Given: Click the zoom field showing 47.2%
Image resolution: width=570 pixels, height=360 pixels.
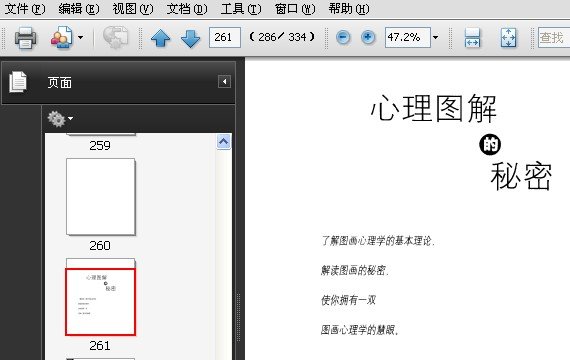Looking at the screenshot, I should point(408,37).
